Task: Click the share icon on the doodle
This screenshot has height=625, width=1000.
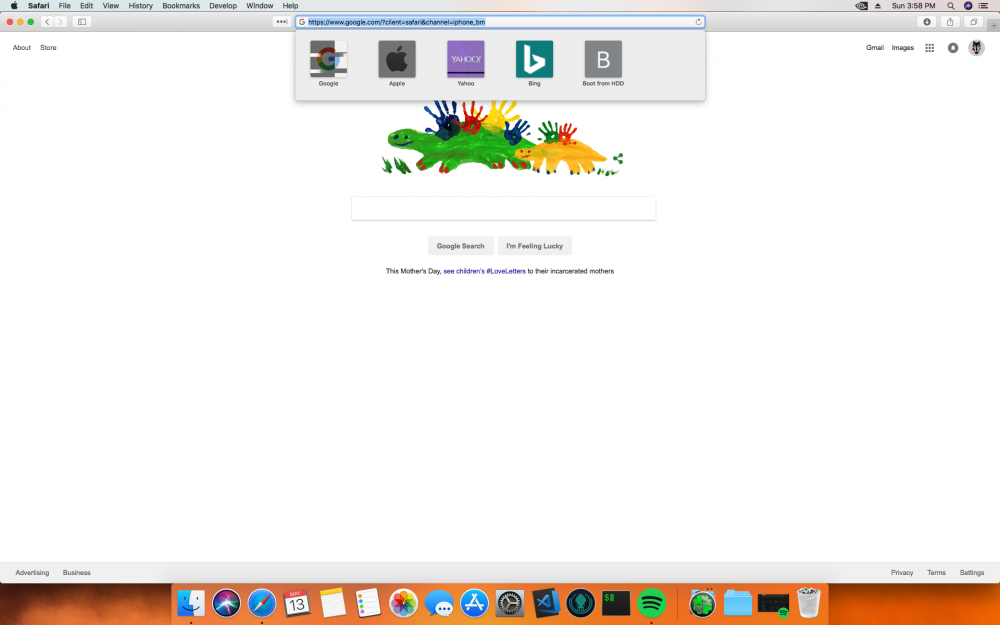Action: (618, 158)
